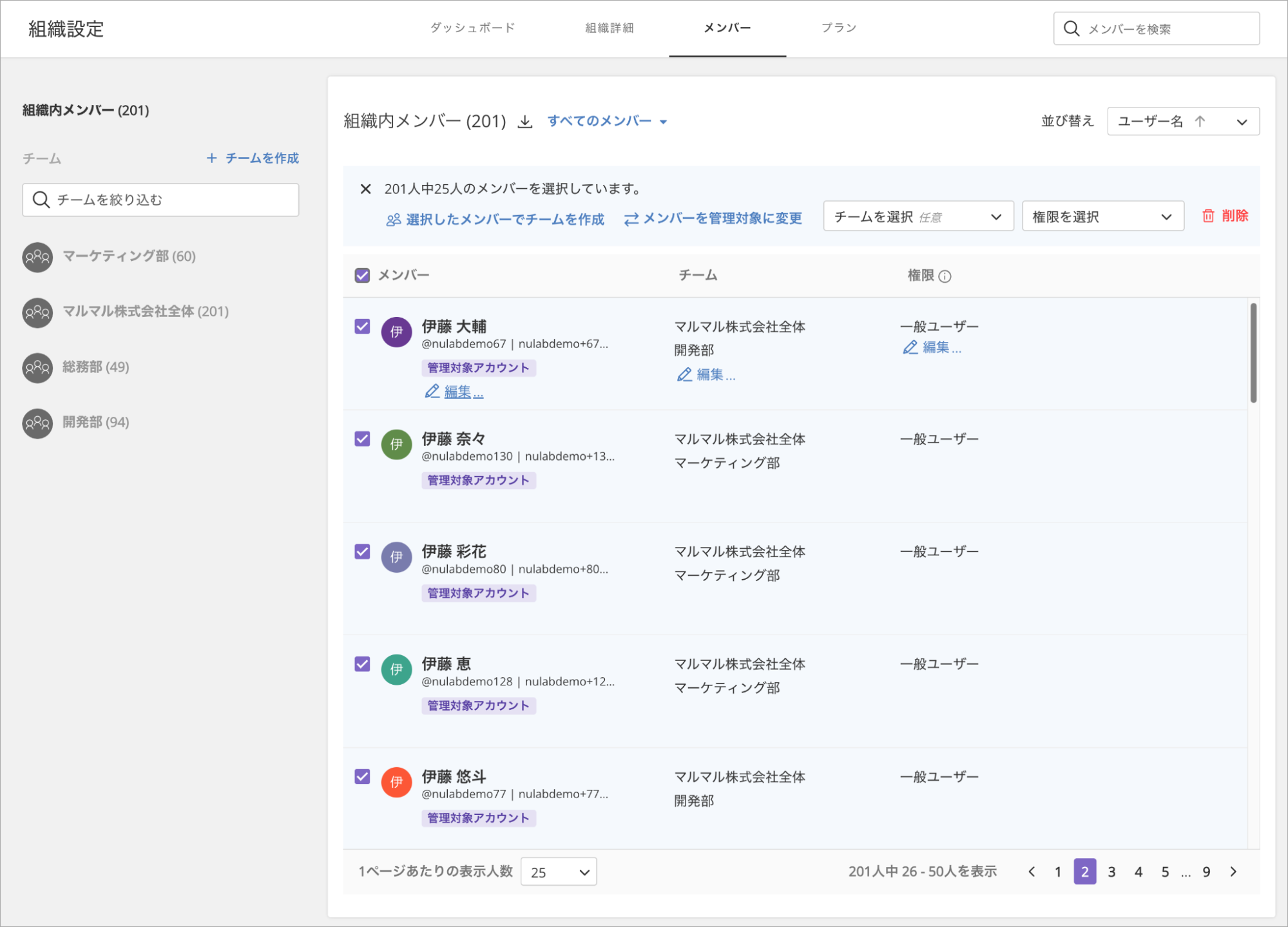Click the download member list icon
1288x927 pixels.
click(525, 122)
